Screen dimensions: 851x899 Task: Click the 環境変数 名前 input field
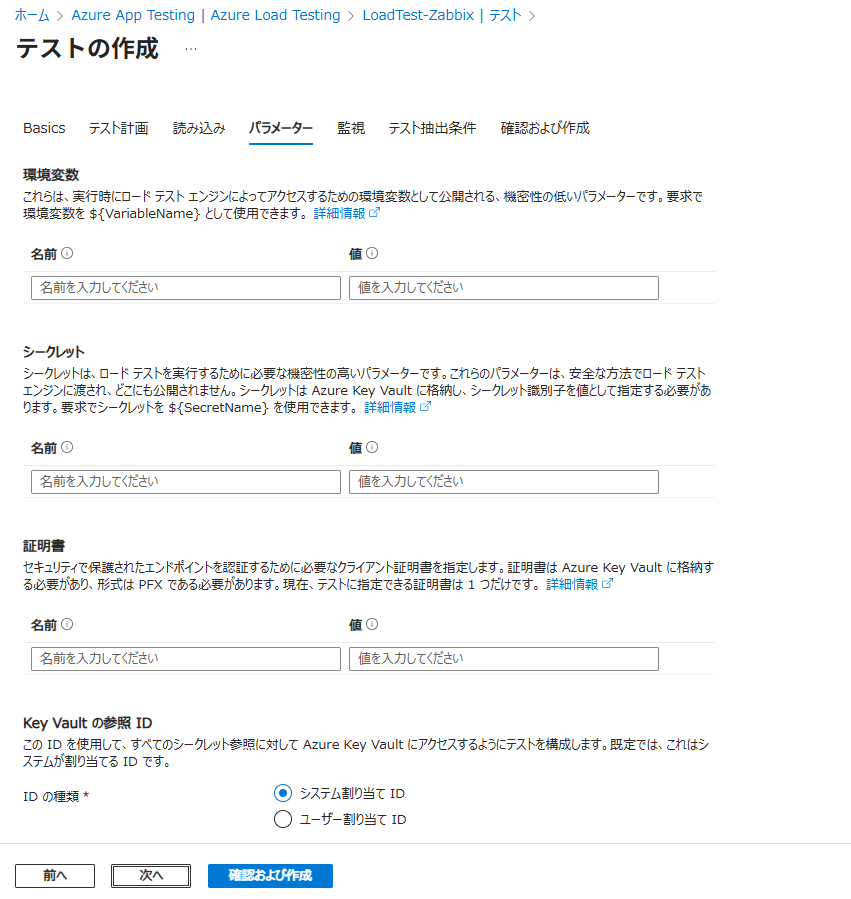[186, 288]
